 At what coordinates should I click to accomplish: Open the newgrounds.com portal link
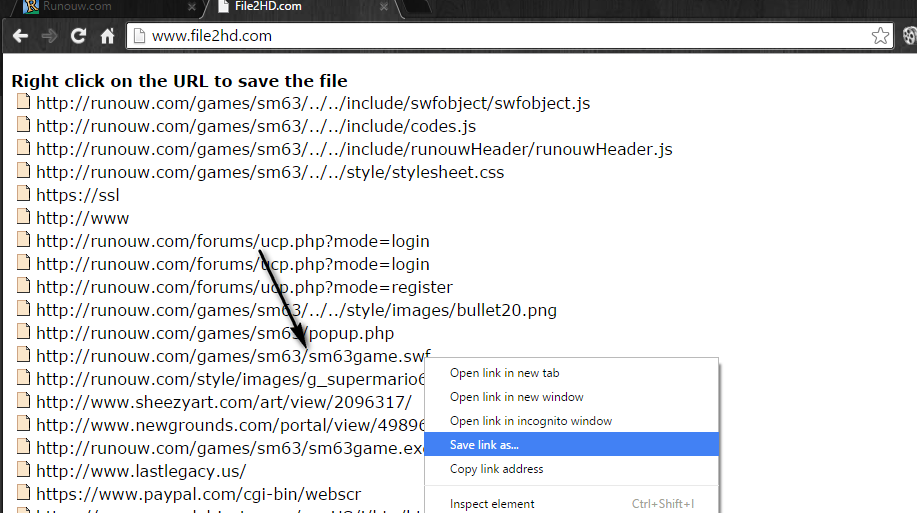230,425
